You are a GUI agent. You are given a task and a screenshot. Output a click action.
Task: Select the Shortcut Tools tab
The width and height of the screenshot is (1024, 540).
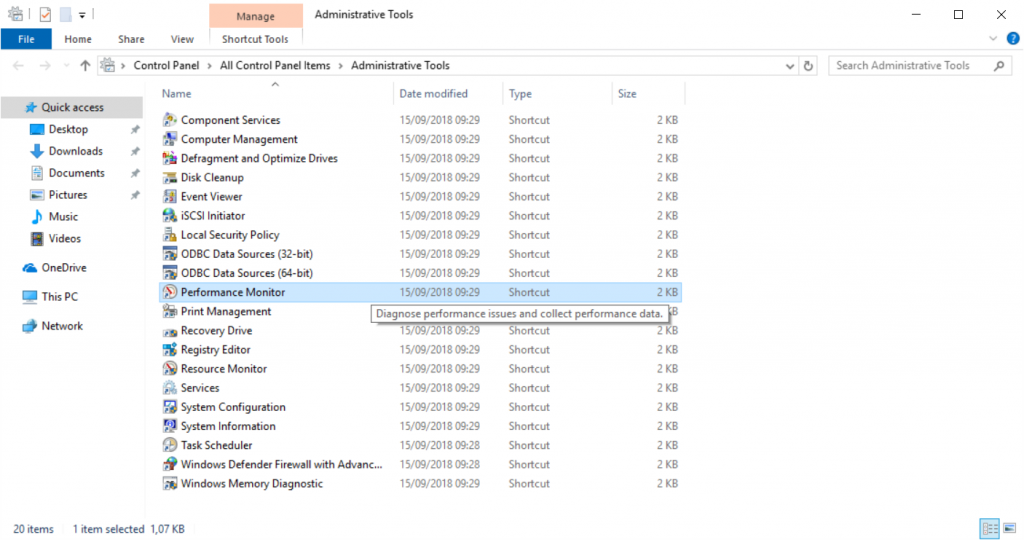pyautogui.click(x=255, y=39)
